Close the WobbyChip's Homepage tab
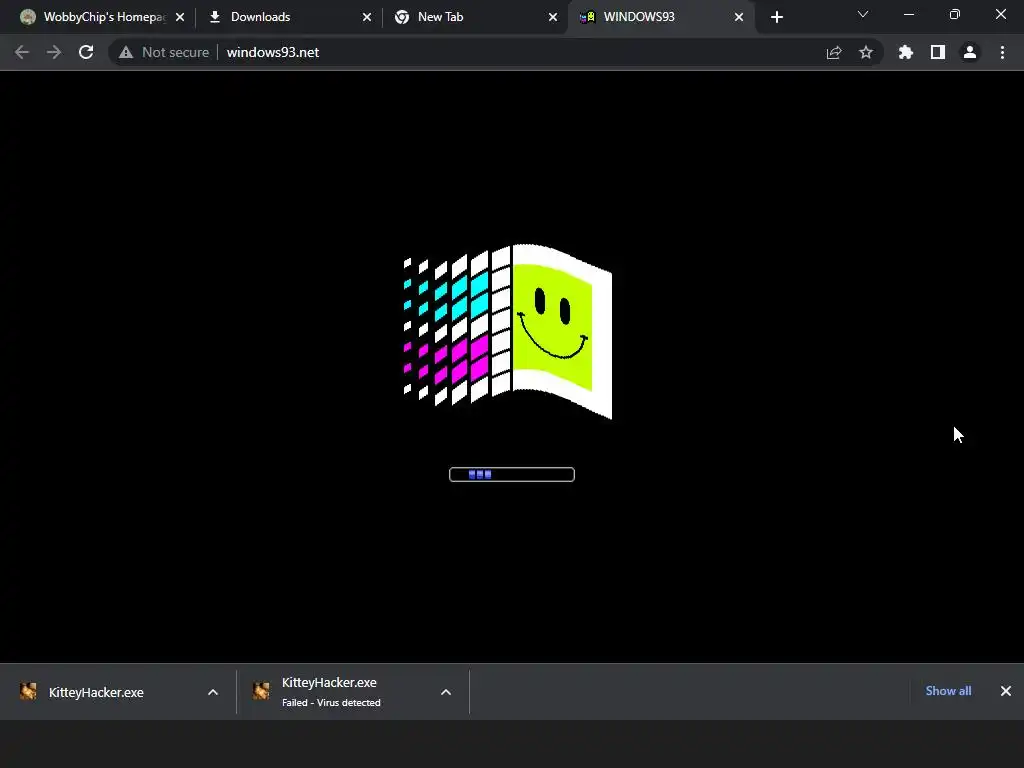This screenshot has height=768, width=1024. 180,17
